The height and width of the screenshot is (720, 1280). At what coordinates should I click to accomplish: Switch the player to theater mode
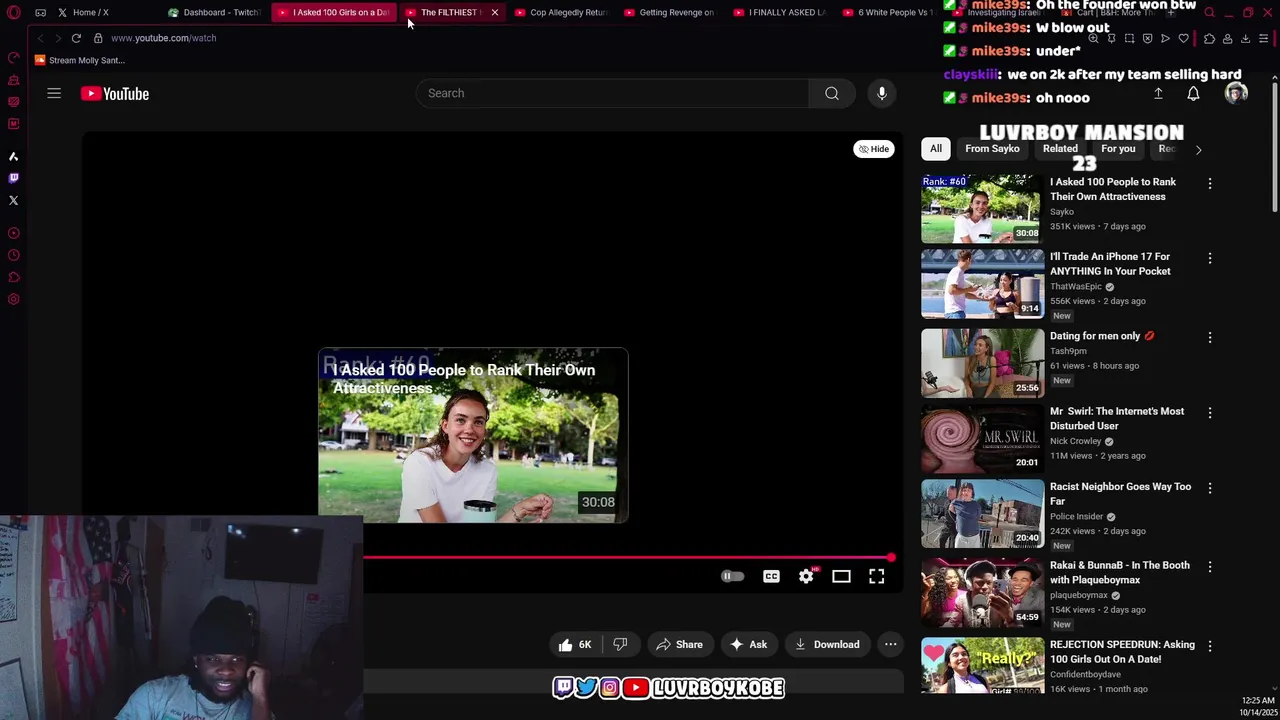point(841,576)
